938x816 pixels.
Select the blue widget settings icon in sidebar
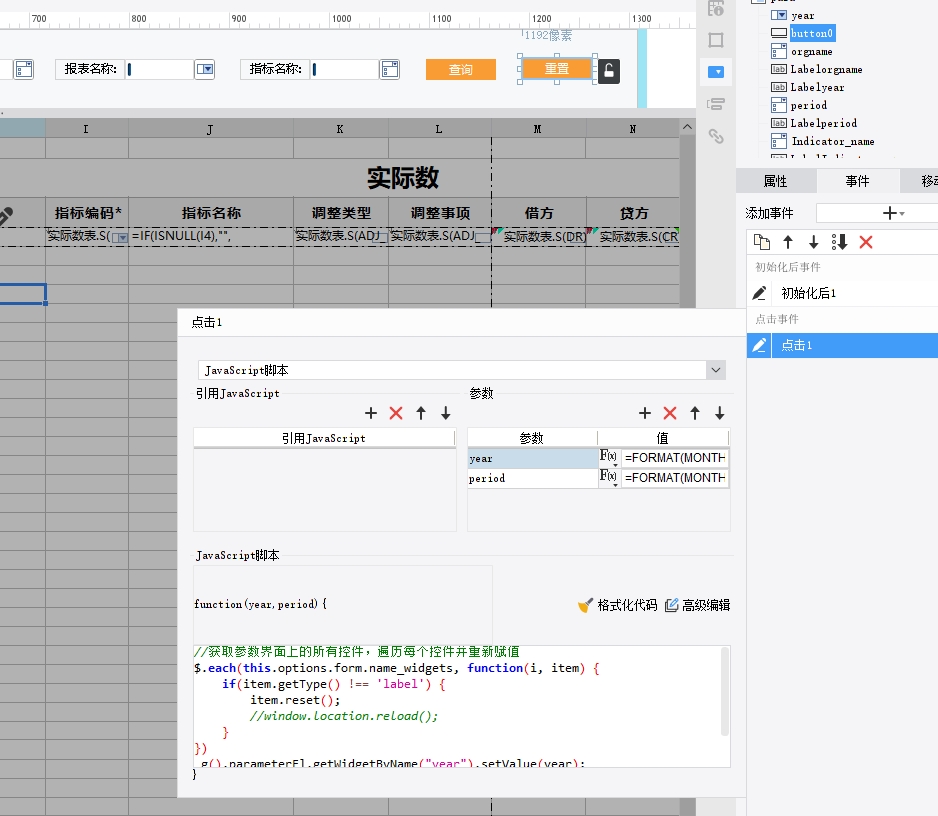716,72
